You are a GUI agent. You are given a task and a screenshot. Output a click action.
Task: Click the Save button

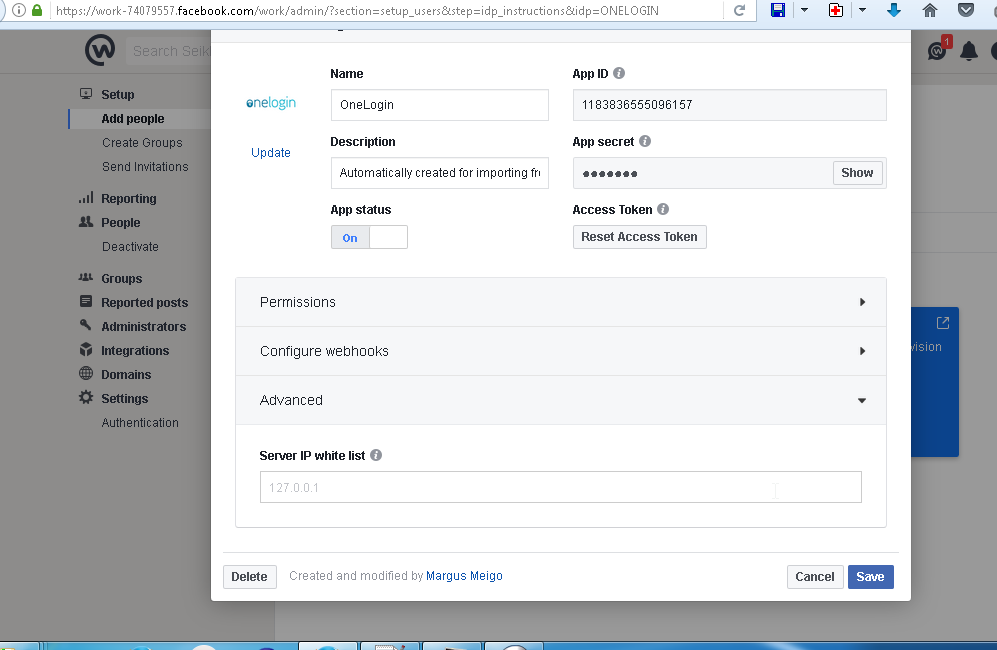click(870, 577)
